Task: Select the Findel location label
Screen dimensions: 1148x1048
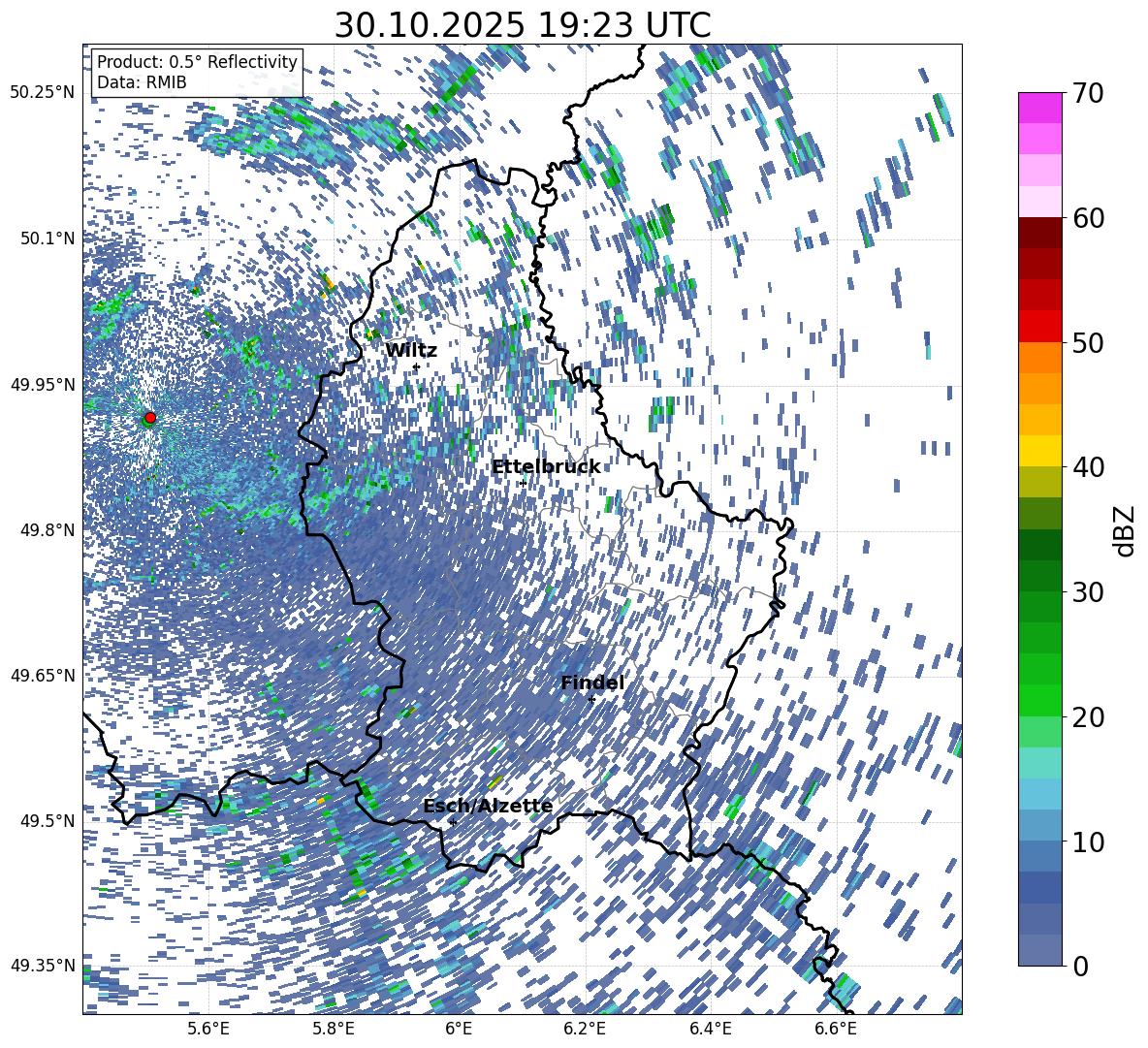Action: [x=592, y=683]
